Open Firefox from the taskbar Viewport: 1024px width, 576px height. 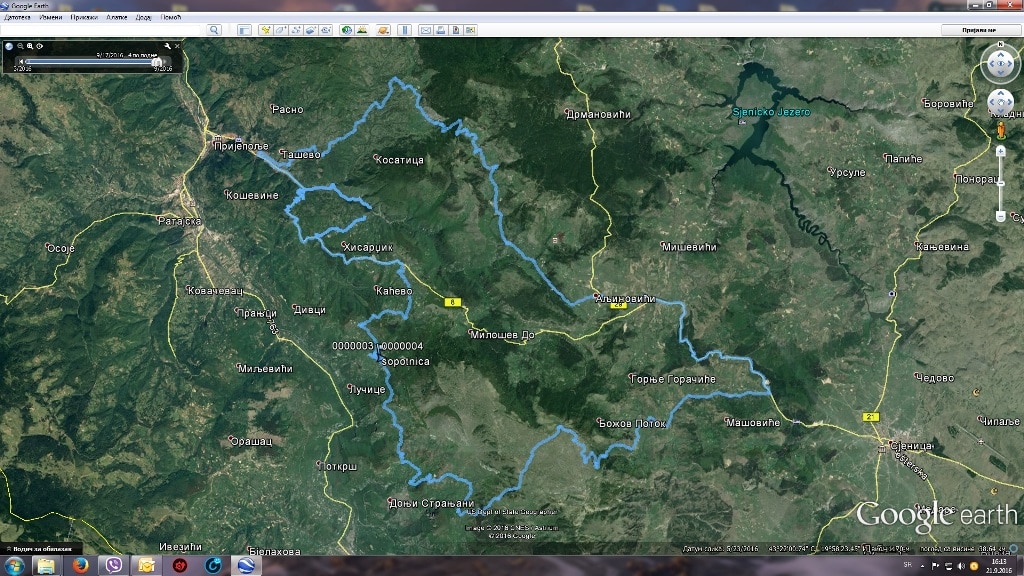tap(80, 566)
